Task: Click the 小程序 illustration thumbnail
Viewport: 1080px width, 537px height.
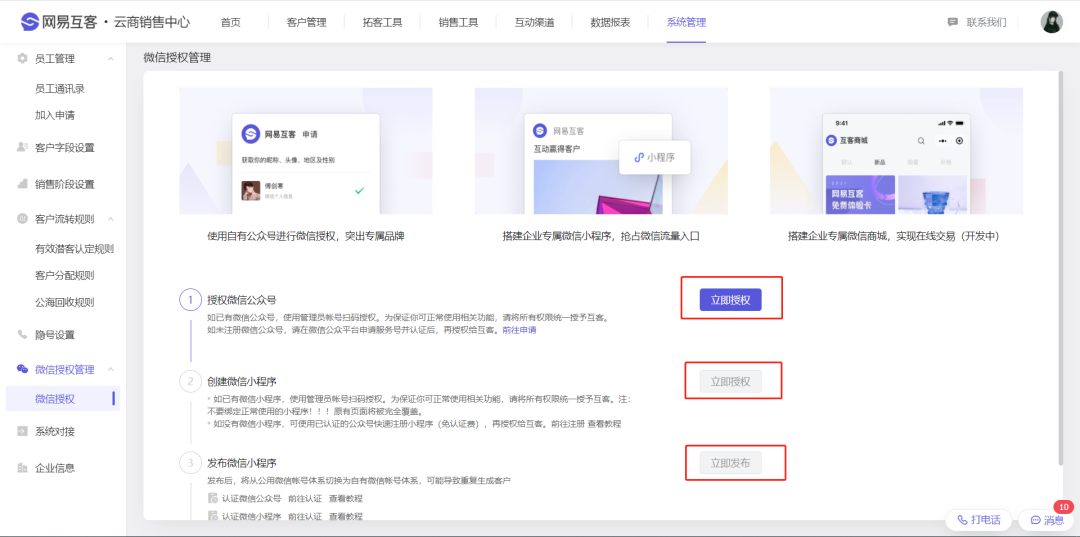Action: click(x=654, y=157)
